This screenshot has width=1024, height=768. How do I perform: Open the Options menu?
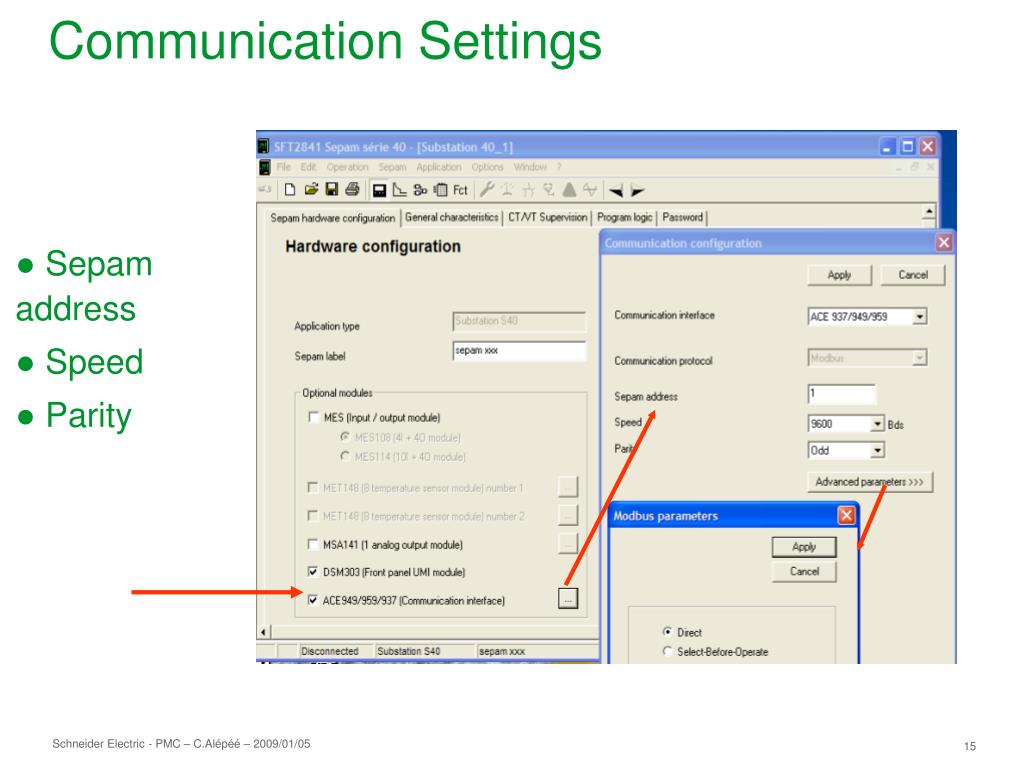[x=487, y=167]
